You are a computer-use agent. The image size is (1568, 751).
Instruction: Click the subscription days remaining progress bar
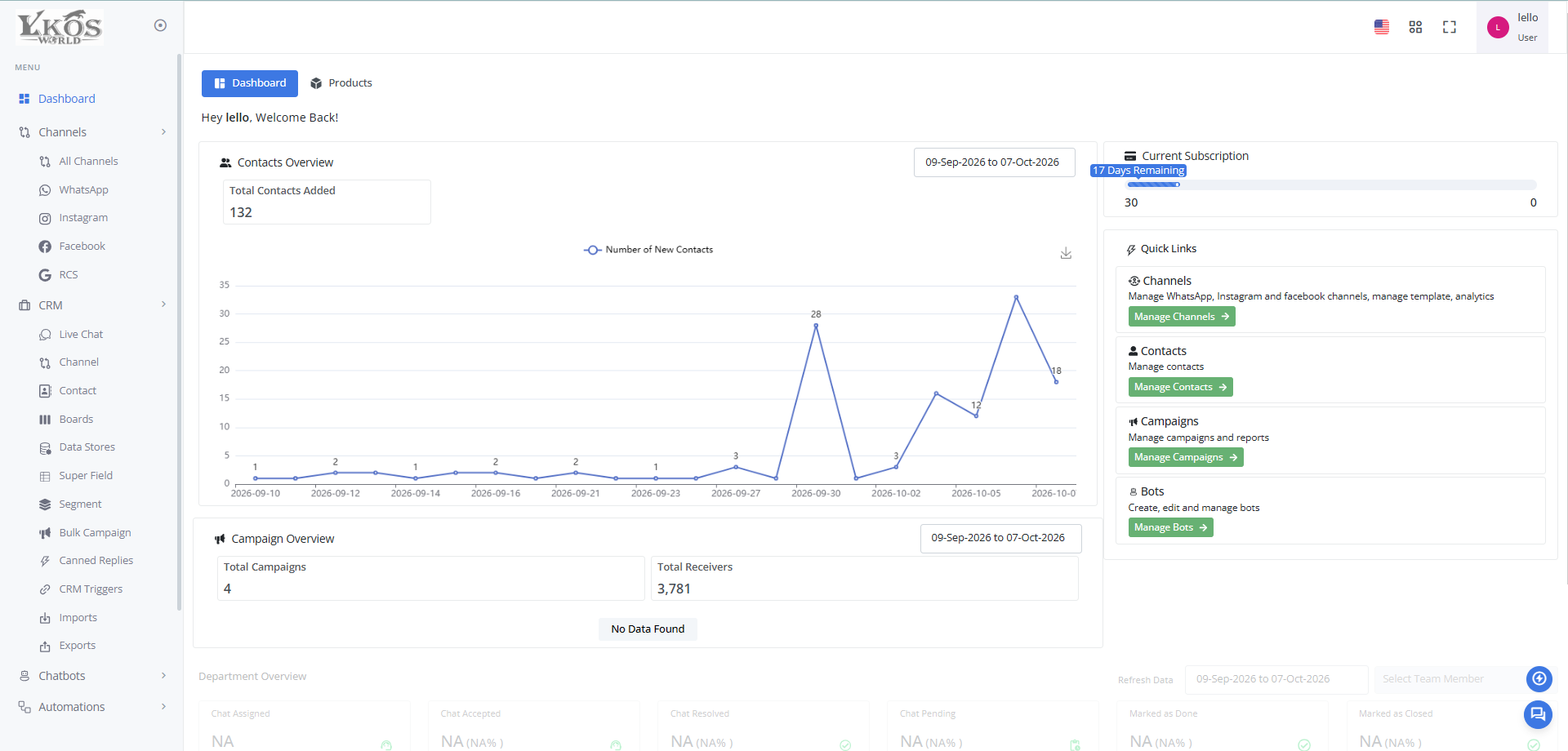point(1330,184)
